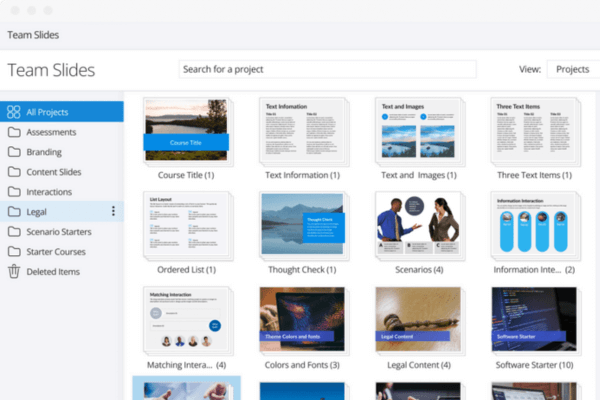The width and height of the screenshot is (600, 400).
Task: Click in the Search for a project field
Action: (x=327, y=69)
